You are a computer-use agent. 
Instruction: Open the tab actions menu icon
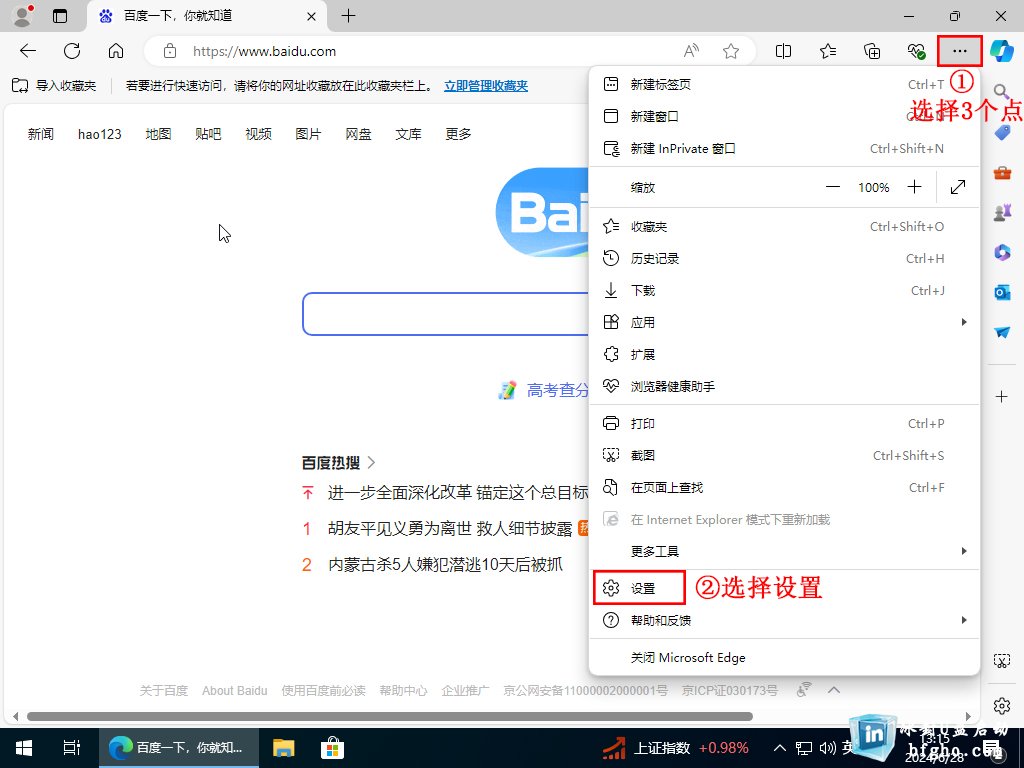[x=60, y=16]
